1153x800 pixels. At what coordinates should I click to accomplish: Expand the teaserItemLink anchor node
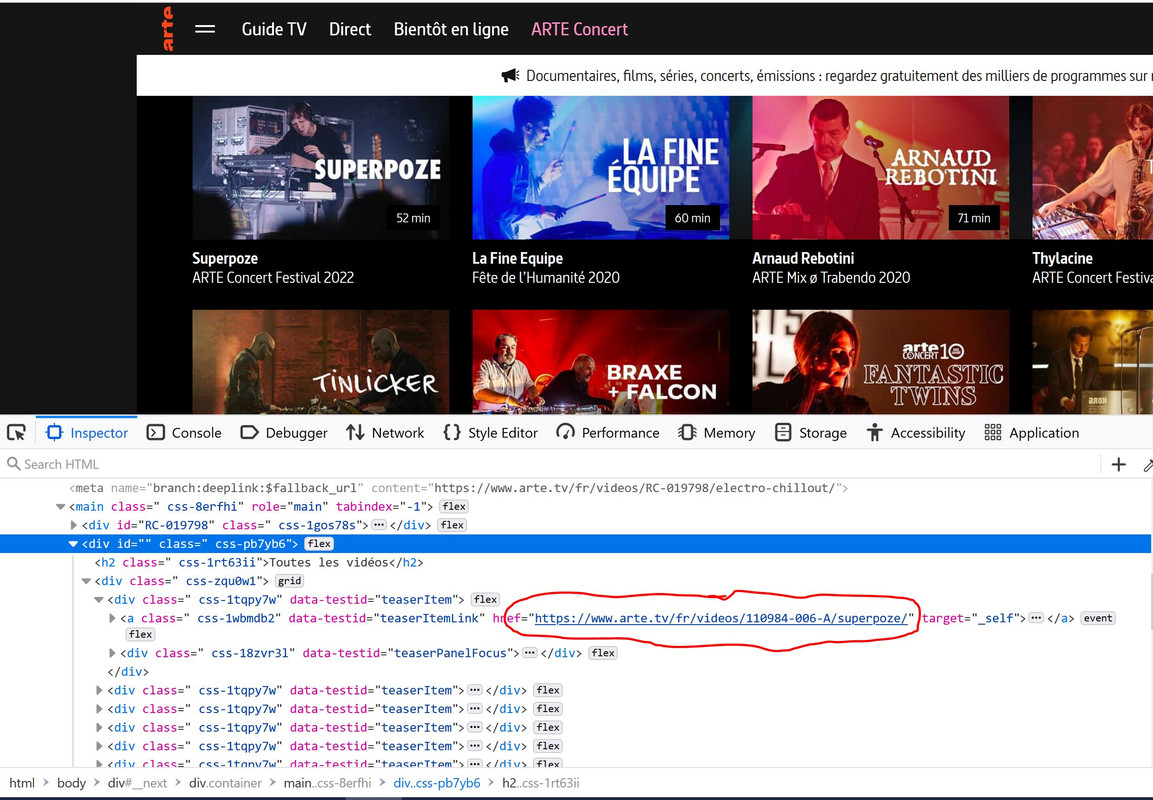click(113, 618)
